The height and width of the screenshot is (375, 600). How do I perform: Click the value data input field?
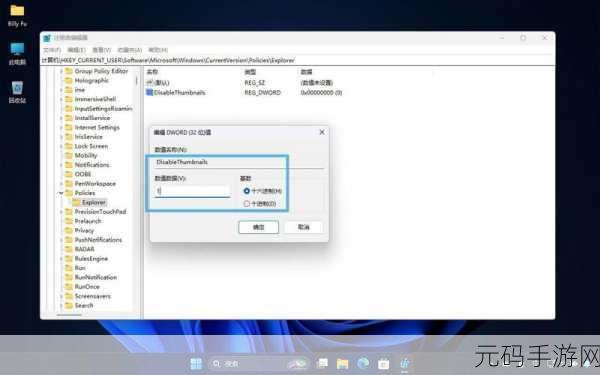192,191
